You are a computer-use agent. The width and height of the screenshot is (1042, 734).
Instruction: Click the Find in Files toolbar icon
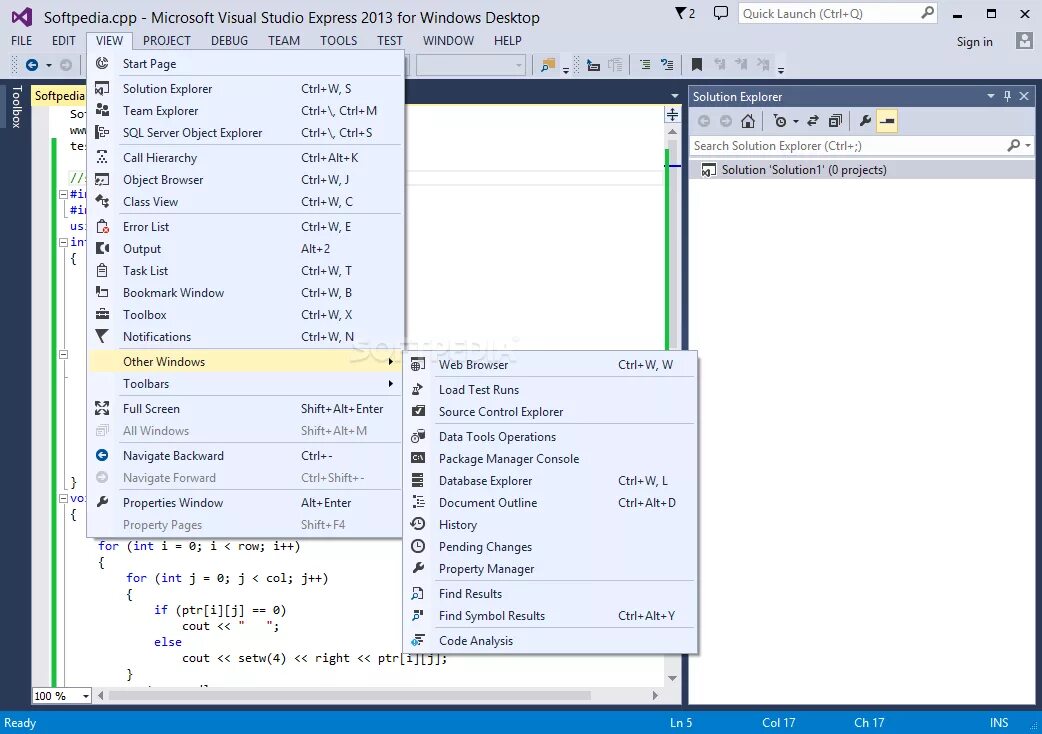548,64
